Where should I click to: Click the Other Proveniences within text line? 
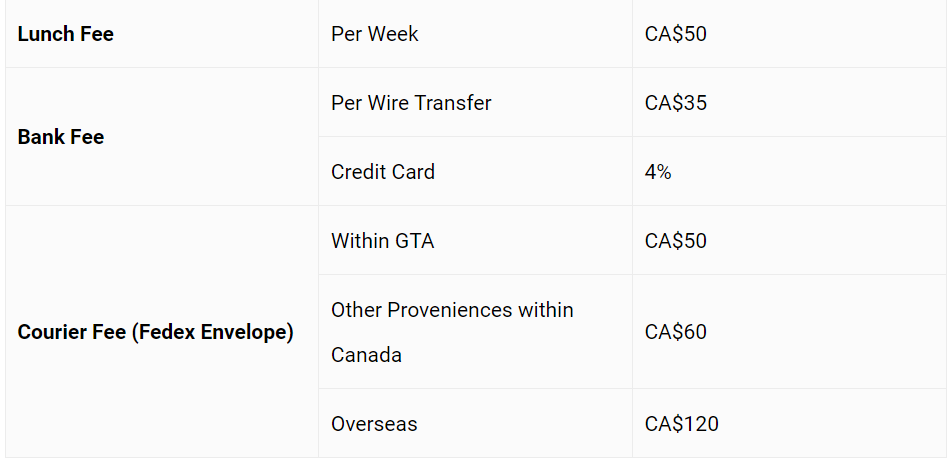click(x=452, y=310)
